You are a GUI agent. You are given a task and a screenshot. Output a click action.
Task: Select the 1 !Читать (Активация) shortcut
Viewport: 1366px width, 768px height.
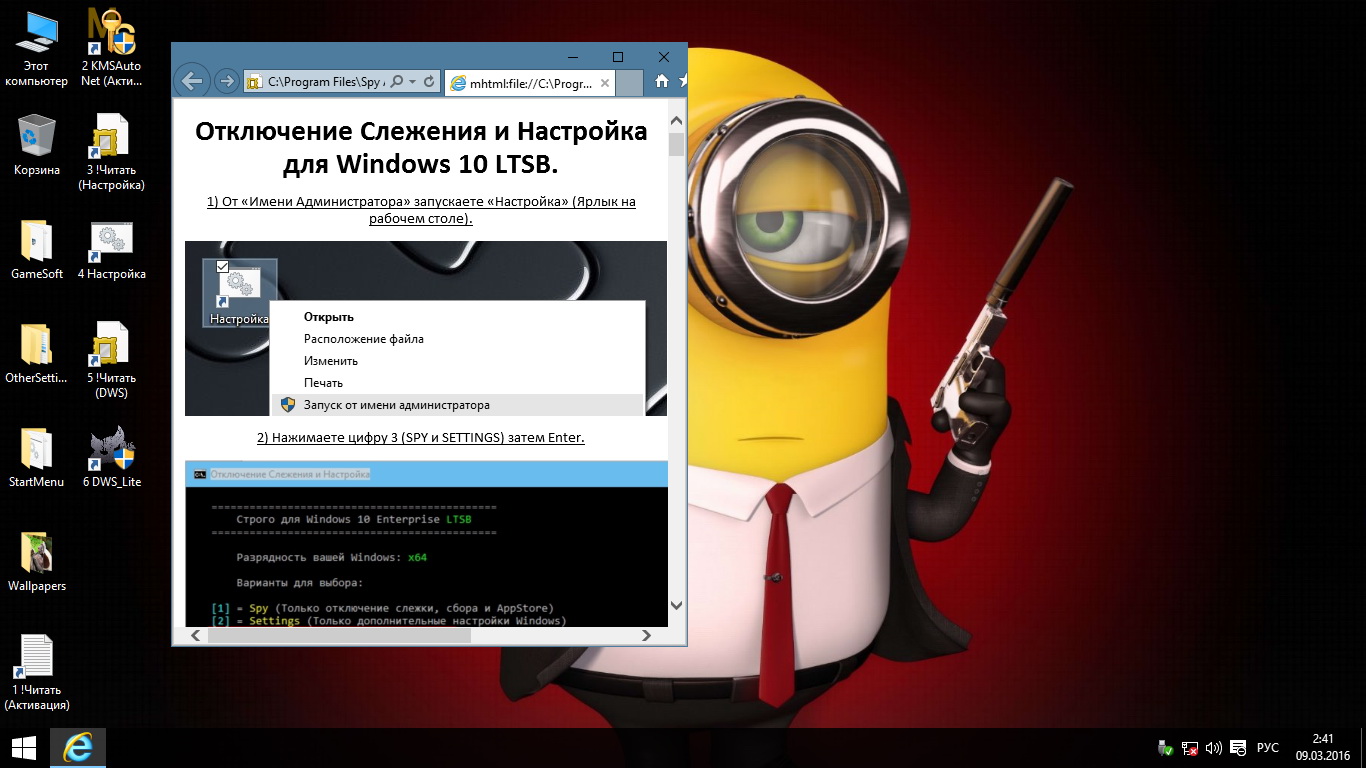coord(36,672)
